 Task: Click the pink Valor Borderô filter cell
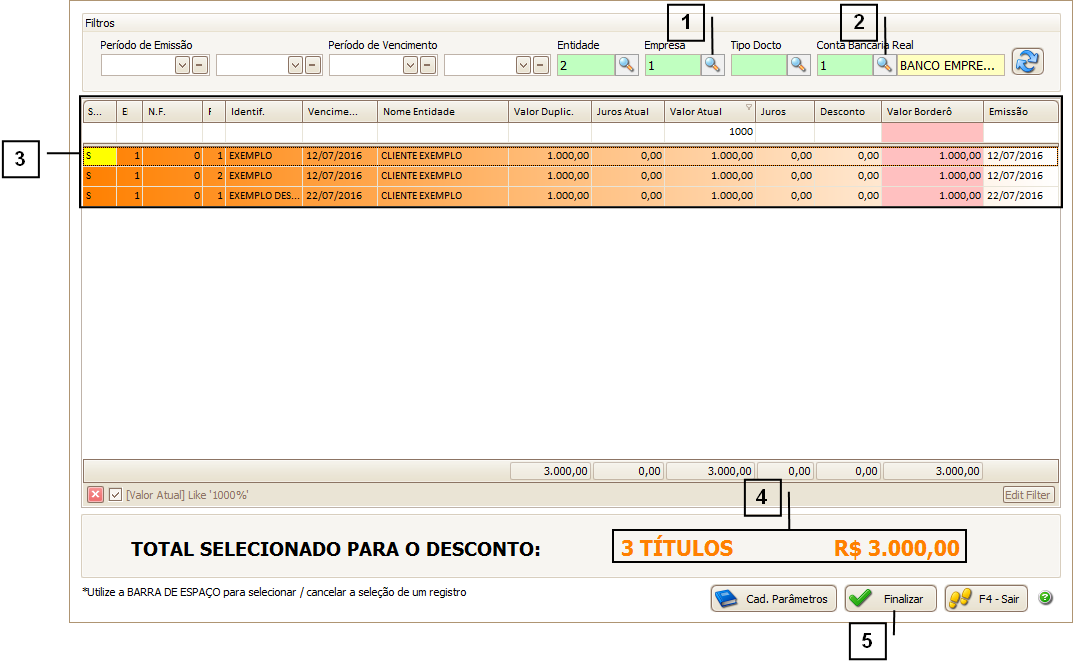(x=932, y=132)
